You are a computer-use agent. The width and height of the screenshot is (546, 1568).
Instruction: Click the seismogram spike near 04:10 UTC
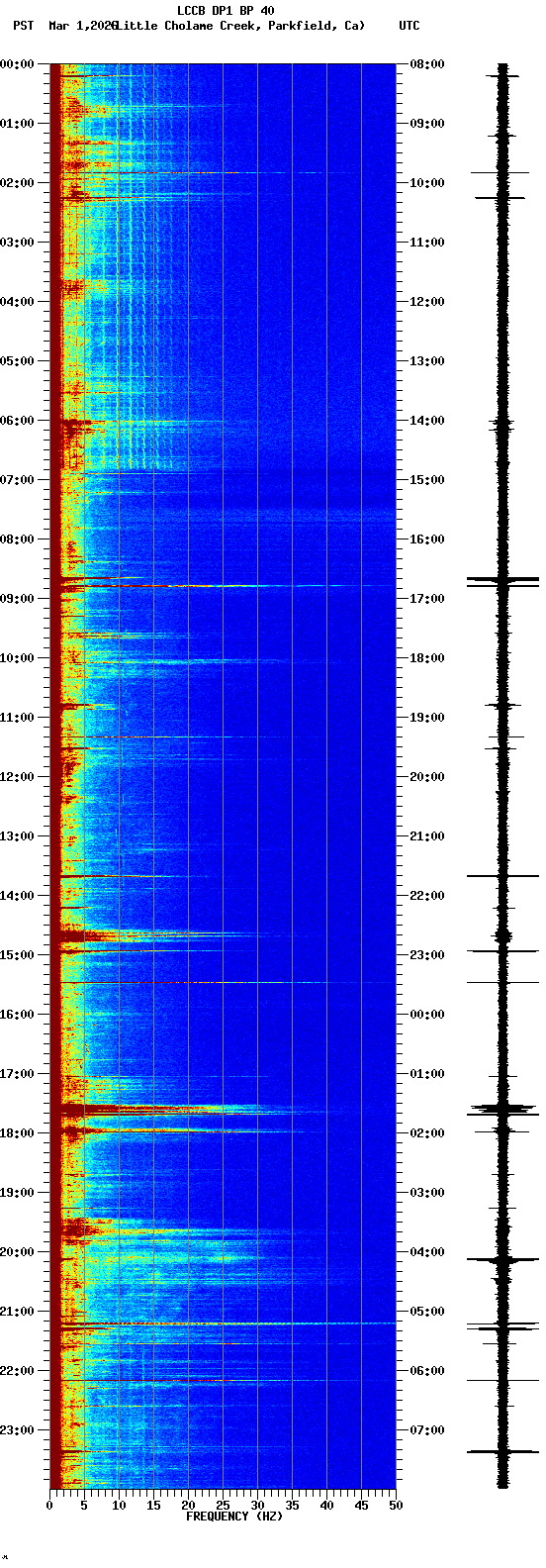[x=502, y=1260]
